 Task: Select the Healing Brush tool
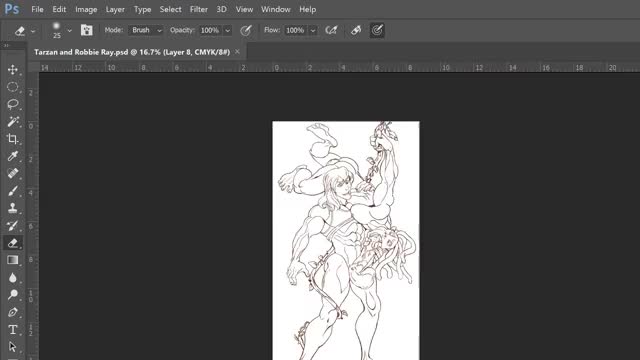pyautogui.click(x=13, y=173)
